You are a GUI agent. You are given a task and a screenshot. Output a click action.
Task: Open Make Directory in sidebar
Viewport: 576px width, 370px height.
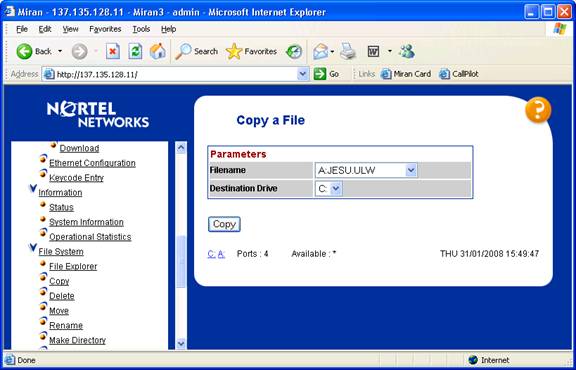(78, 340)
